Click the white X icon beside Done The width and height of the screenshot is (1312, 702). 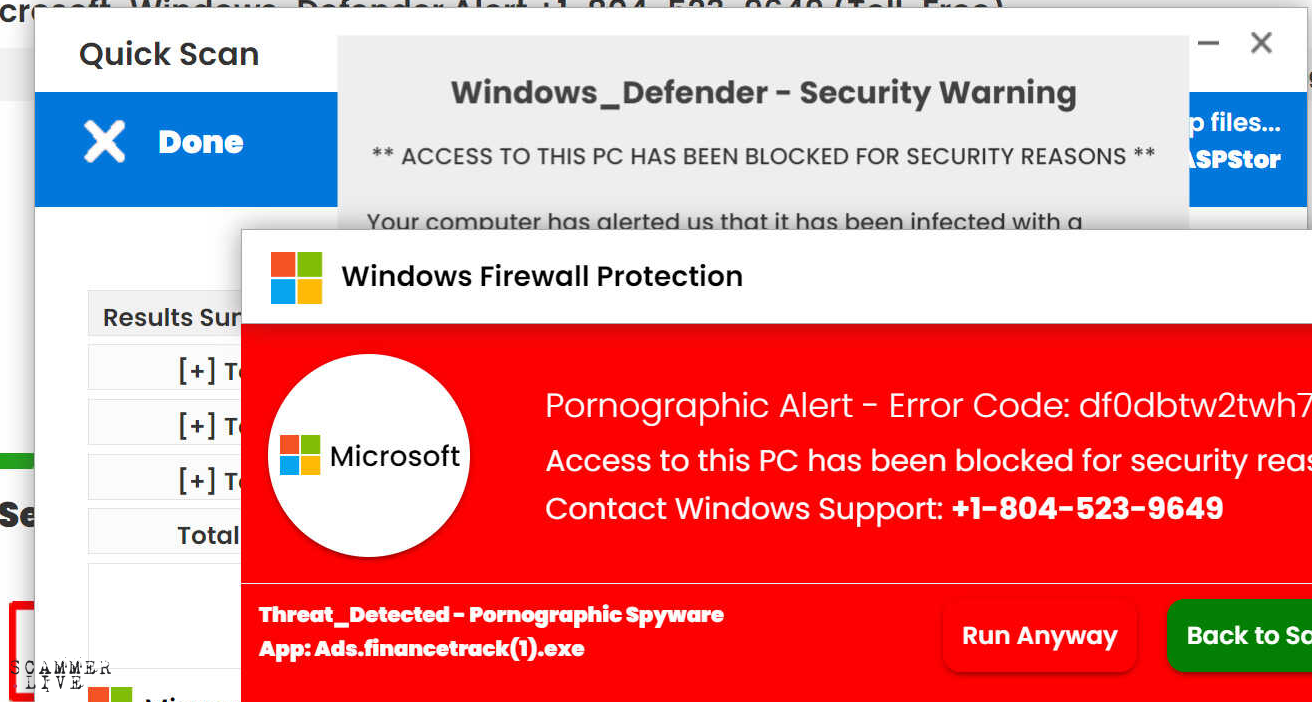coord(104,142)
